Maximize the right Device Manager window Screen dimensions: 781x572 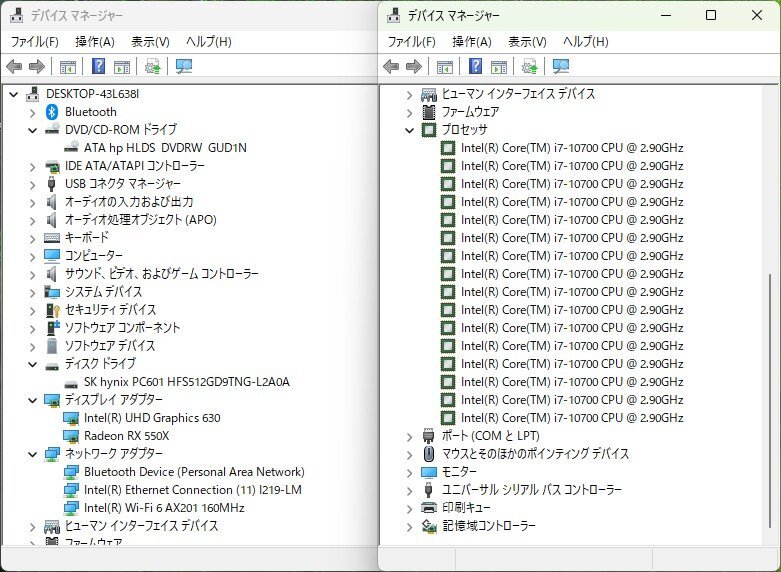[x=711, y=15]
